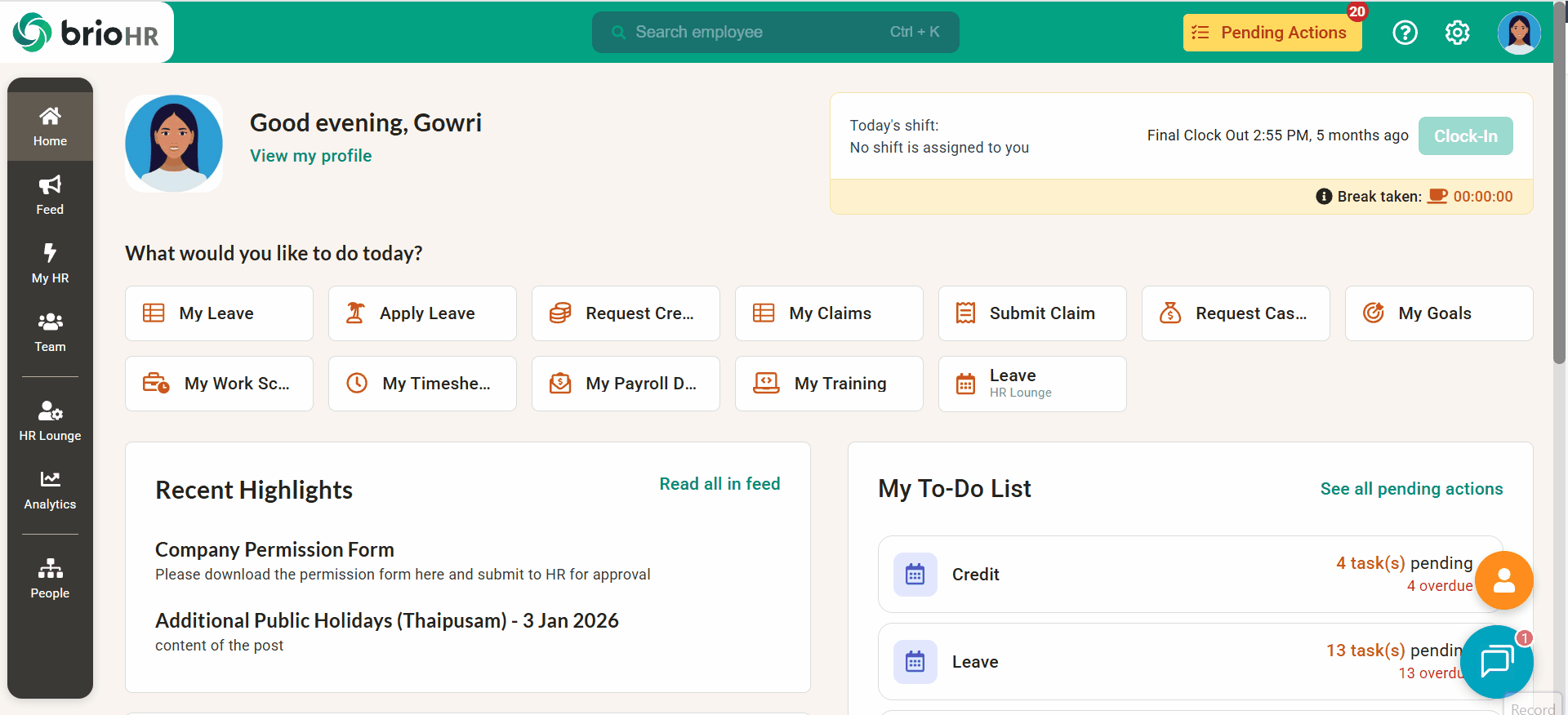Screen dimensions: 1568x715
Task: Click the My Leave table icon
Action: [154, 313]
